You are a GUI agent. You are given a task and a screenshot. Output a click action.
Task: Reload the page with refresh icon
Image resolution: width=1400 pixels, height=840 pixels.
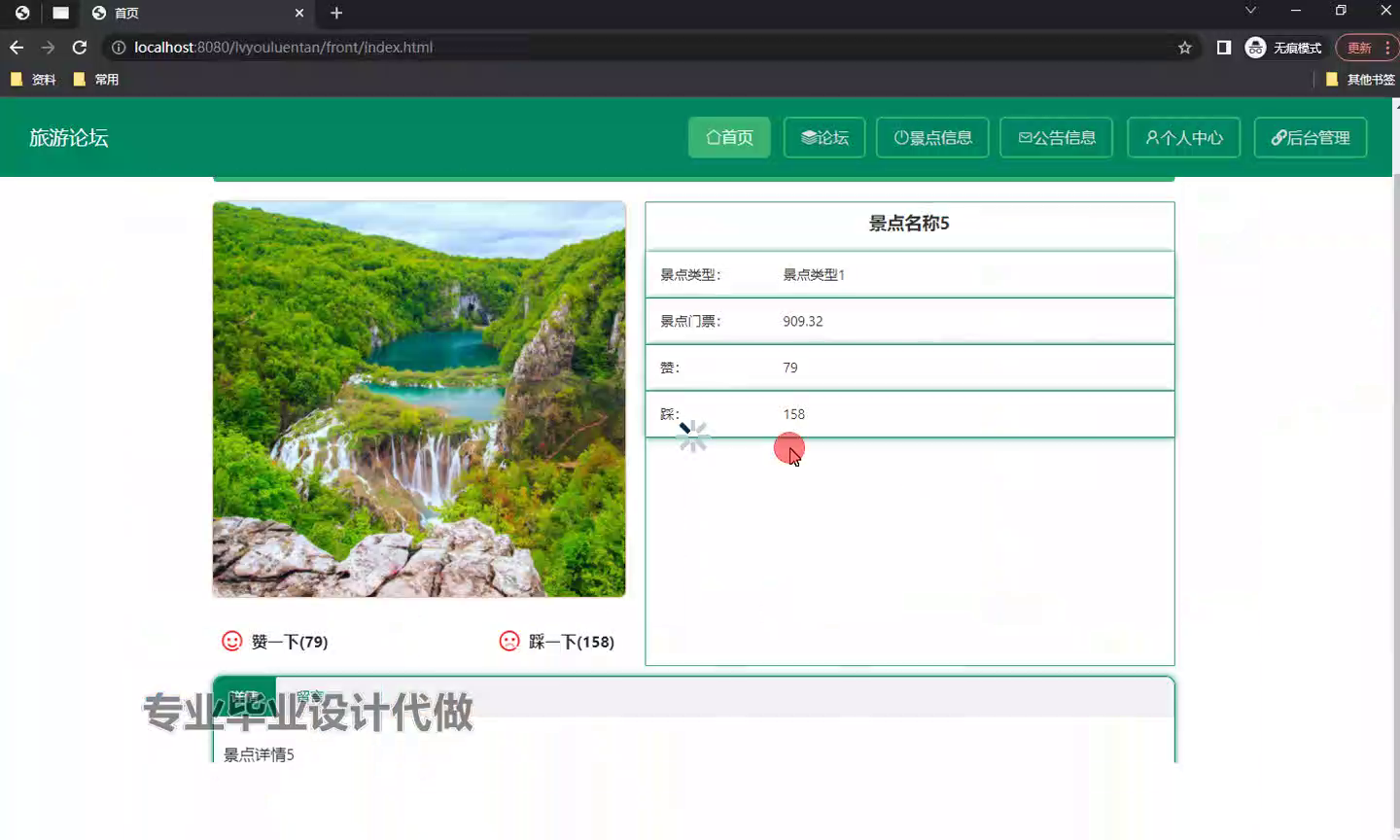[80, 47]
